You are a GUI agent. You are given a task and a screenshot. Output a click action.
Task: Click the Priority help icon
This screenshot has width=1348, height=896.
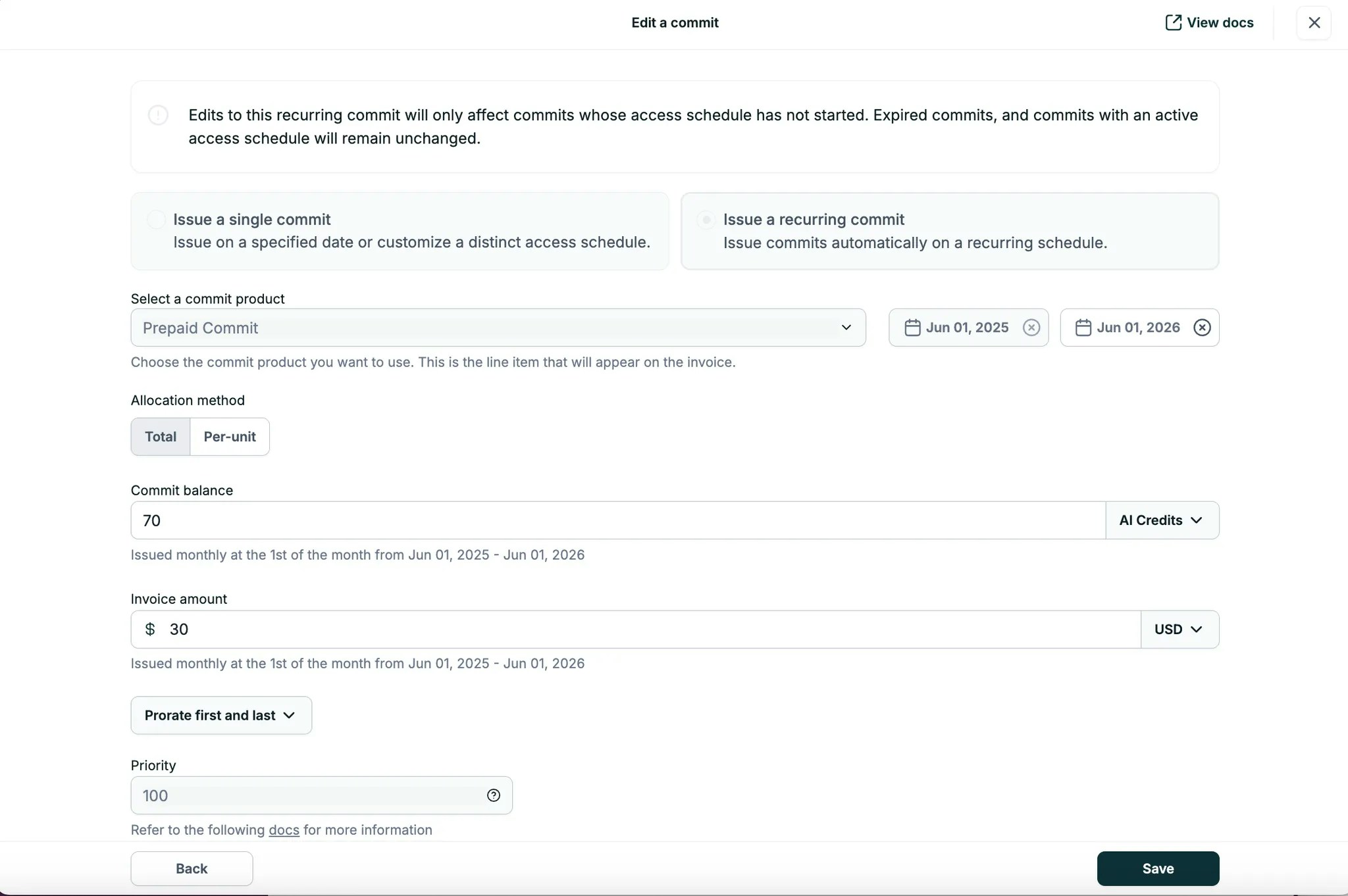click(493, 795)
